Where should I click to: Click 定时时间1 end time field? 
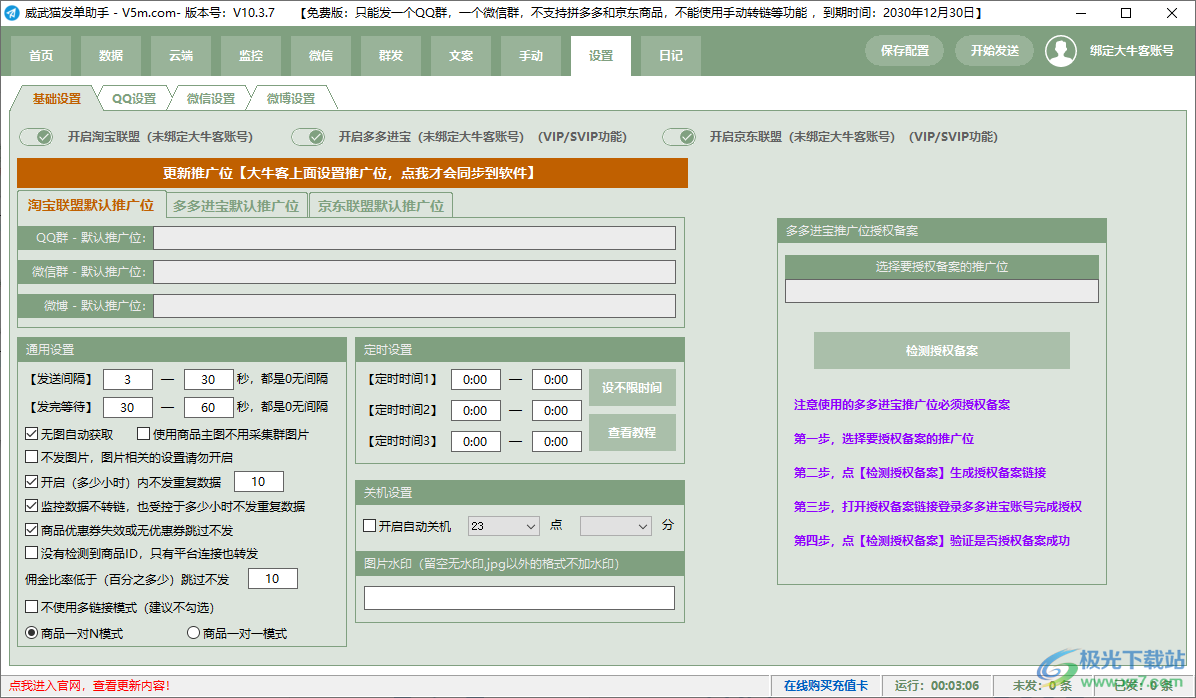(556, 379)
